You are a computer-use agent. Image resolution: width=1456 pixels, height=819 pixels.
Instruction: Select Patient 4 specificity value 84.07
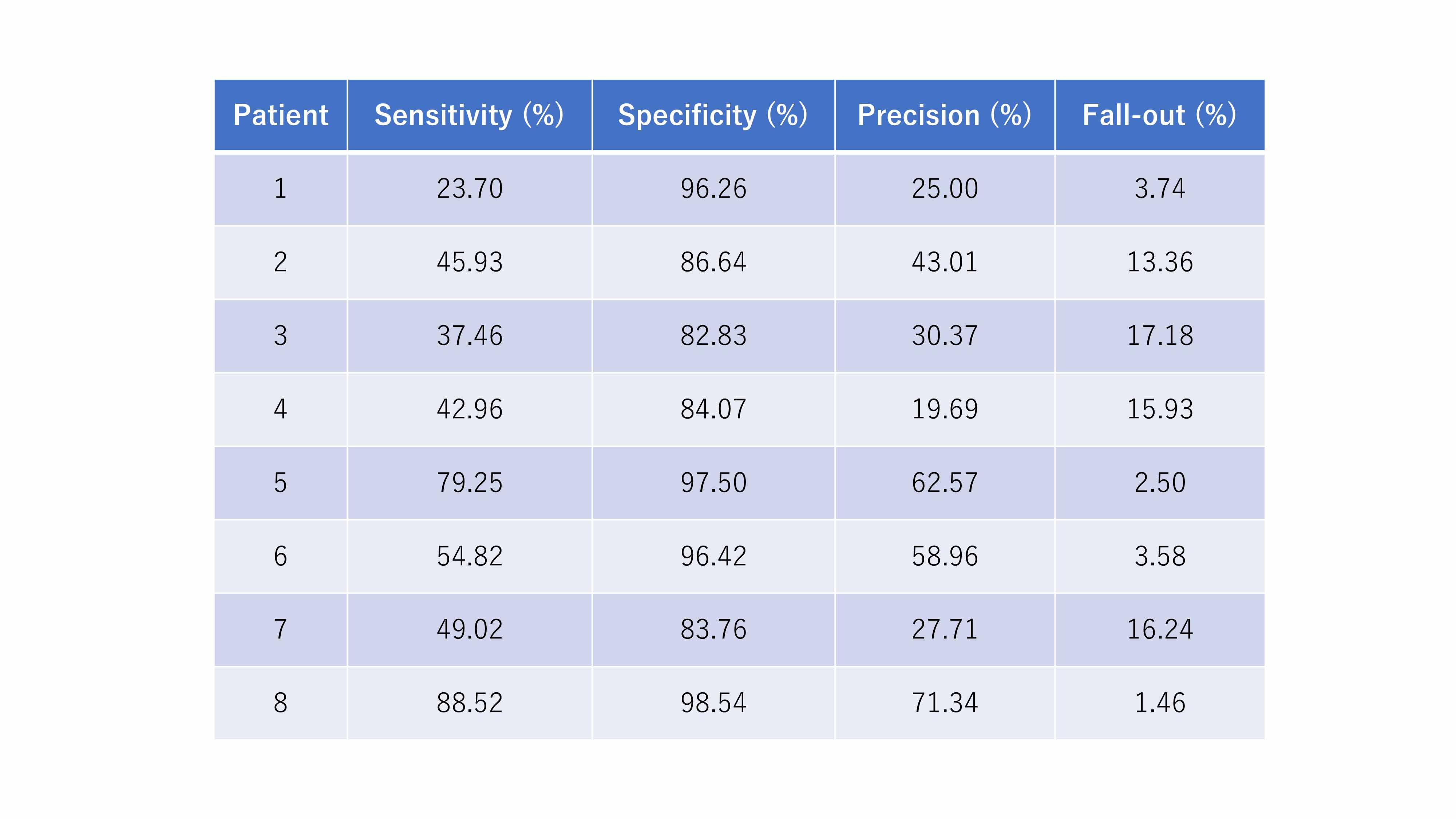pos(713,409)
